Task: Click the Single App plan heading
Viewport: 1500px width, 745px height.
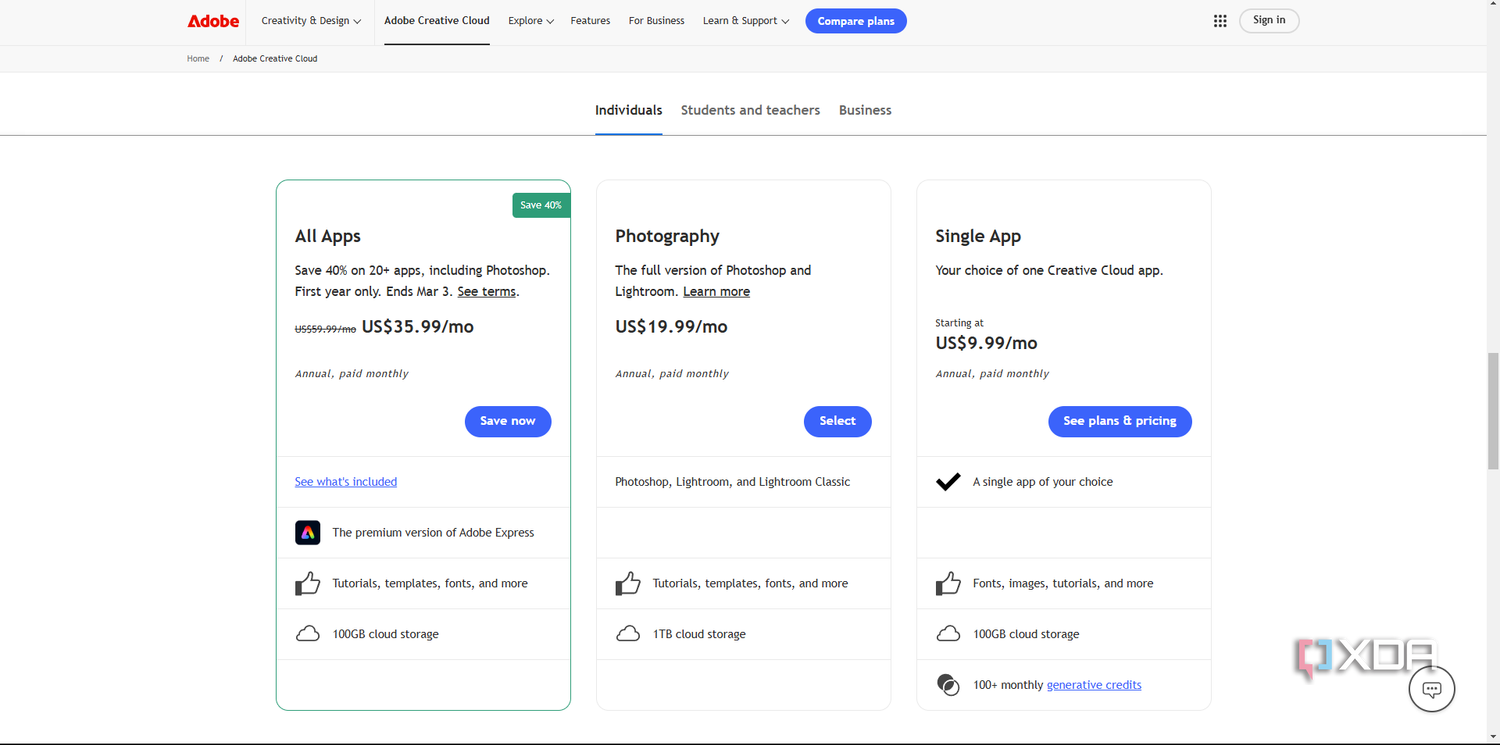Action: 978,237
